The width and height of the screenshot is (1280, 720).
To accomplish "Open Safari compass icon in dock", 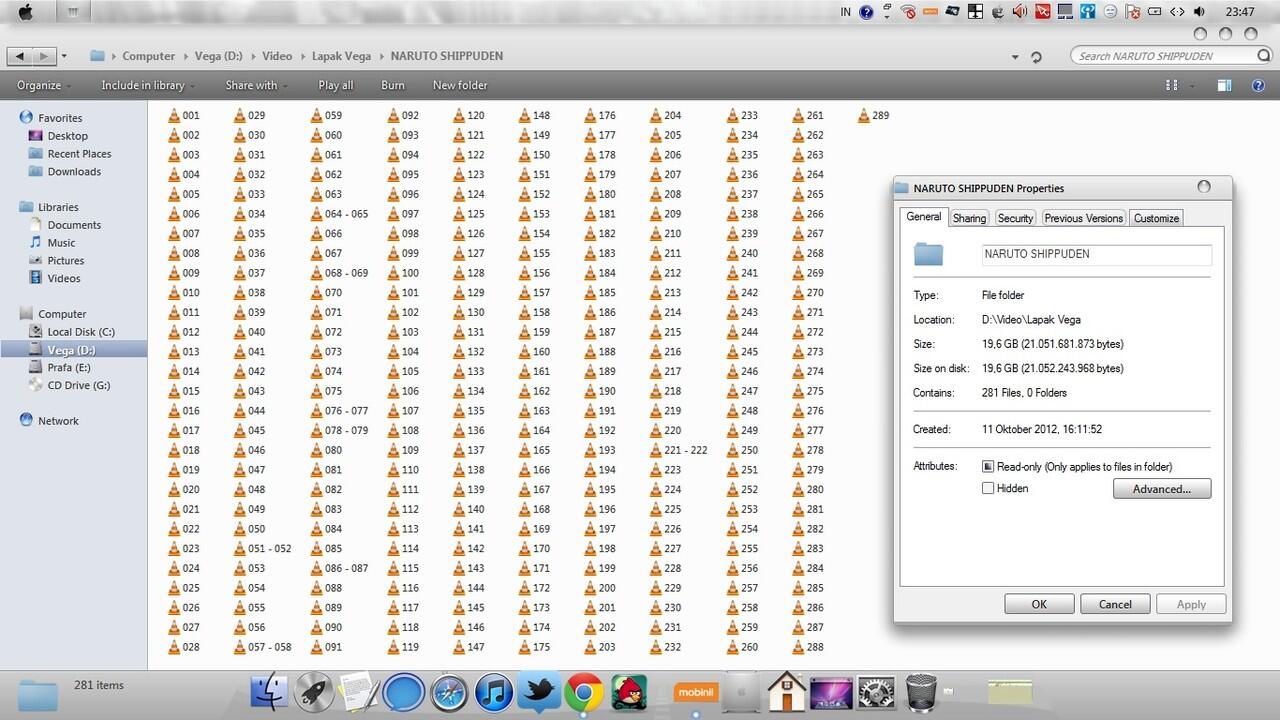I will [449, 692].
